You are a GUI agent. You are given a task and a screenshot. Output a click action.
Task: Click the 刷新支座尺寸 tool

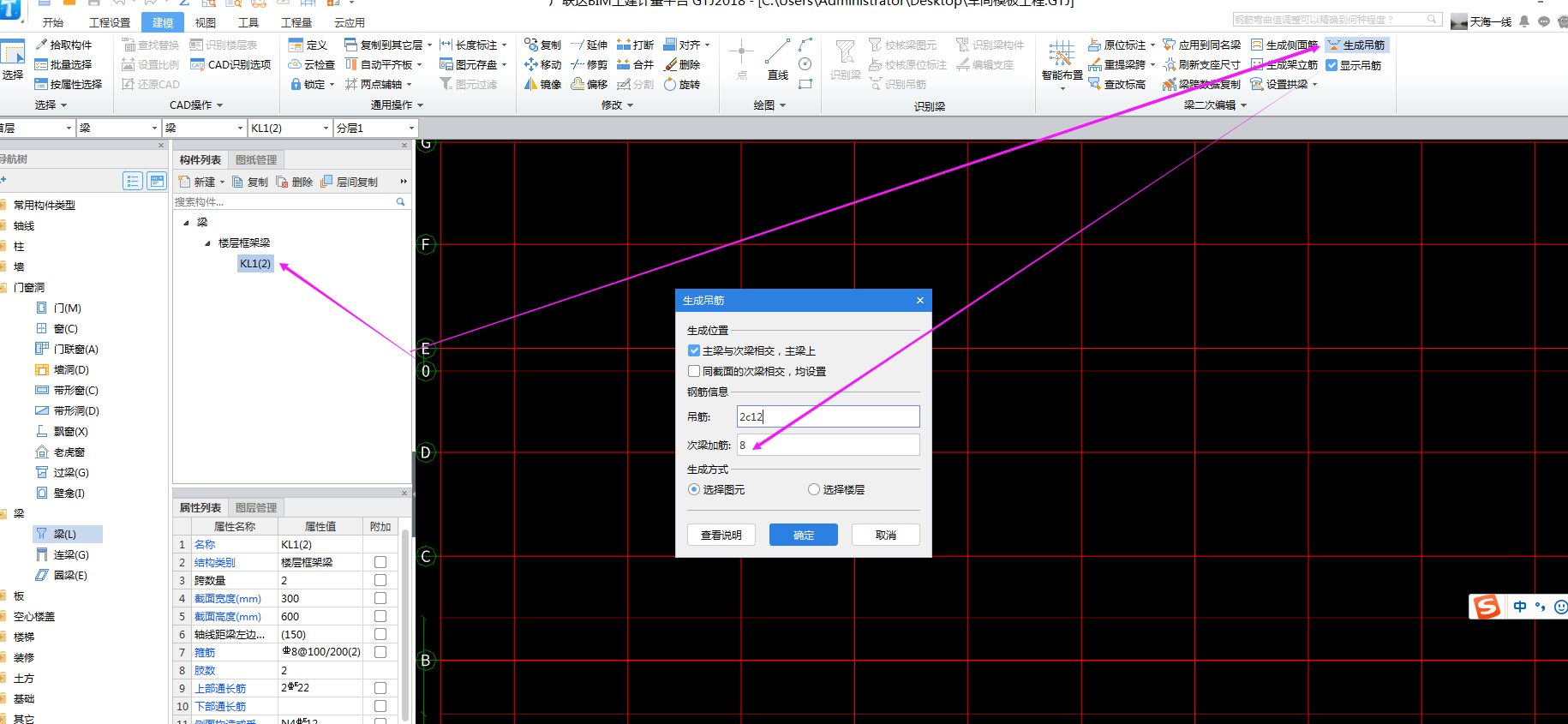1201,64
